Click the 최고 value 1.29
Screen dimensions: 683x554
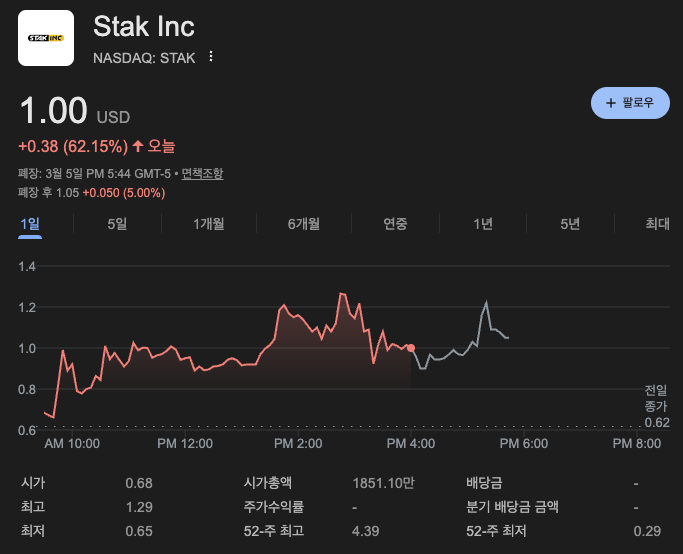coord(139,507)
